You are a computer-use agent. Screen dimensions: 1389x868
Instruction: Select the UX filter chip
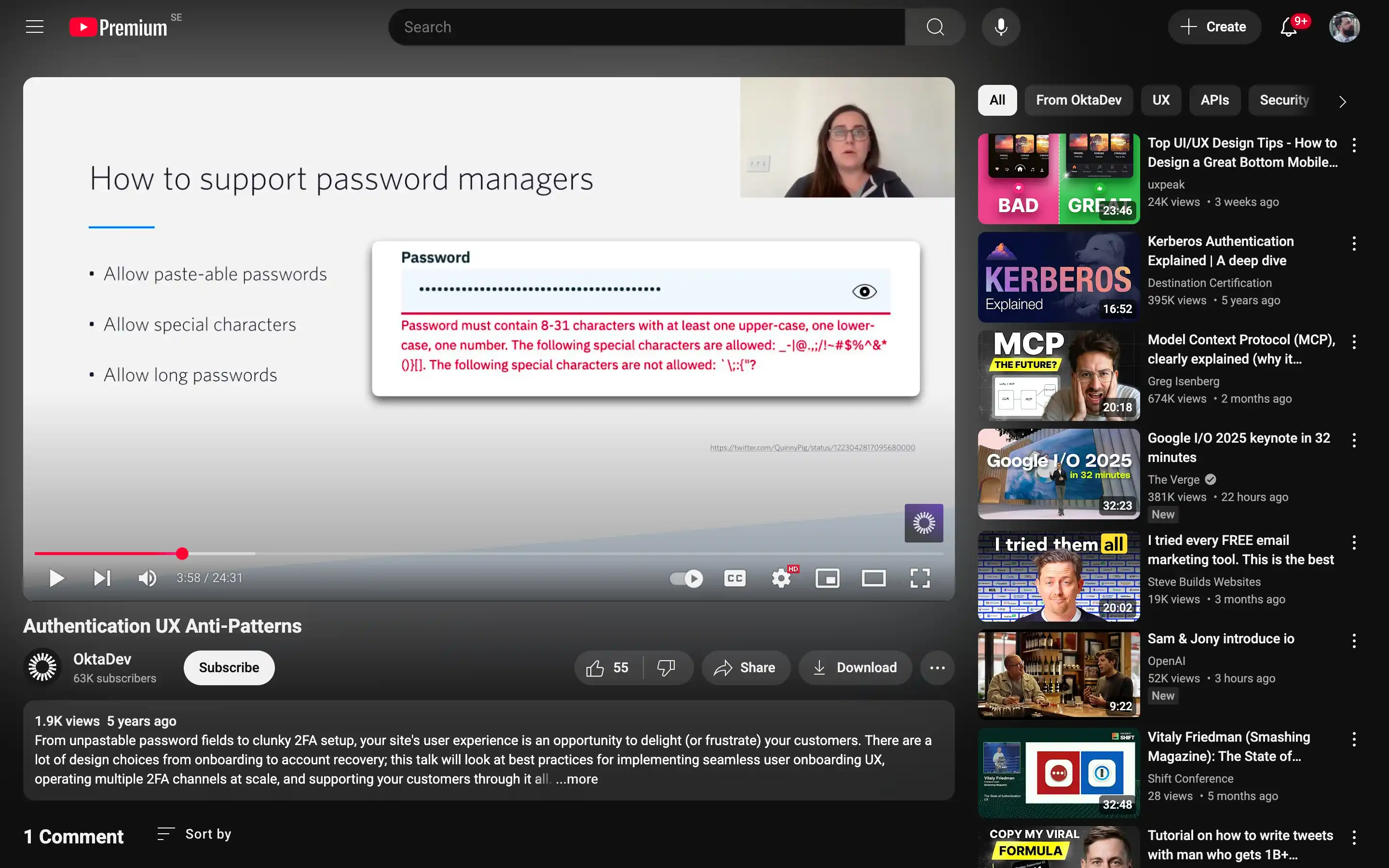point(1160,100)
